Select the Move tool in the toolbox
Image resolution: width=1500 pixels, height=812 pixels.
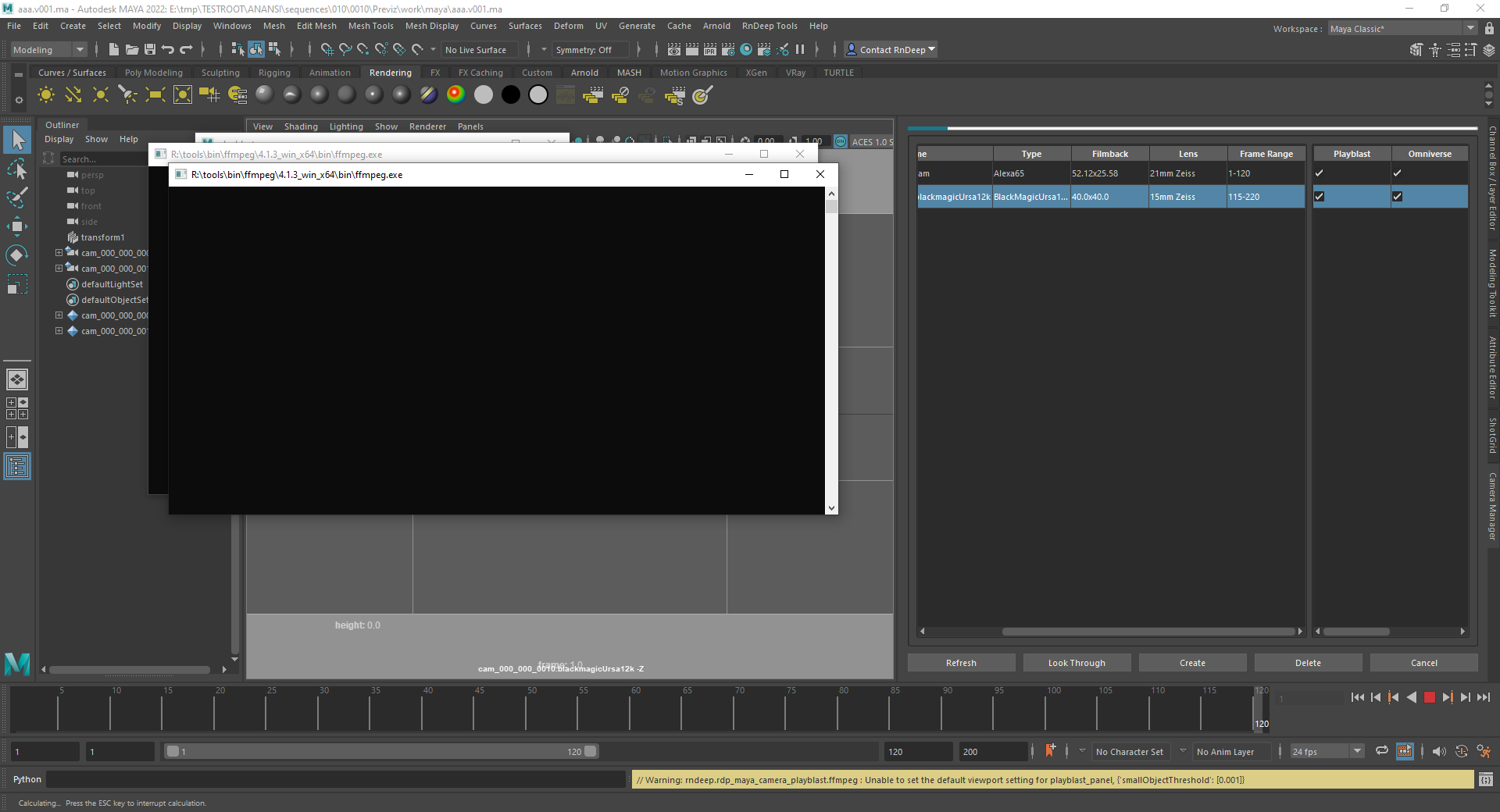point(16,227)
